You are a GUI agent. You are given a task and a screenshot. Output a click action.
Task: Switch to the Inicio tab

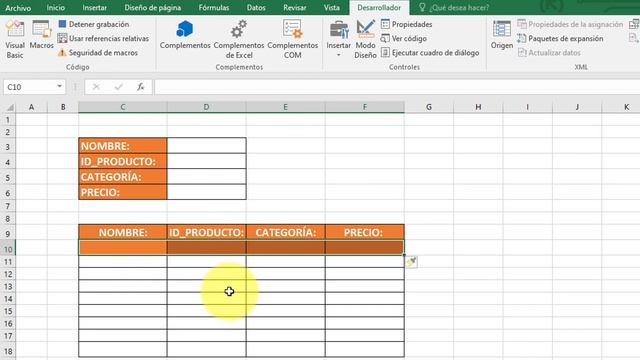point(56,8)
